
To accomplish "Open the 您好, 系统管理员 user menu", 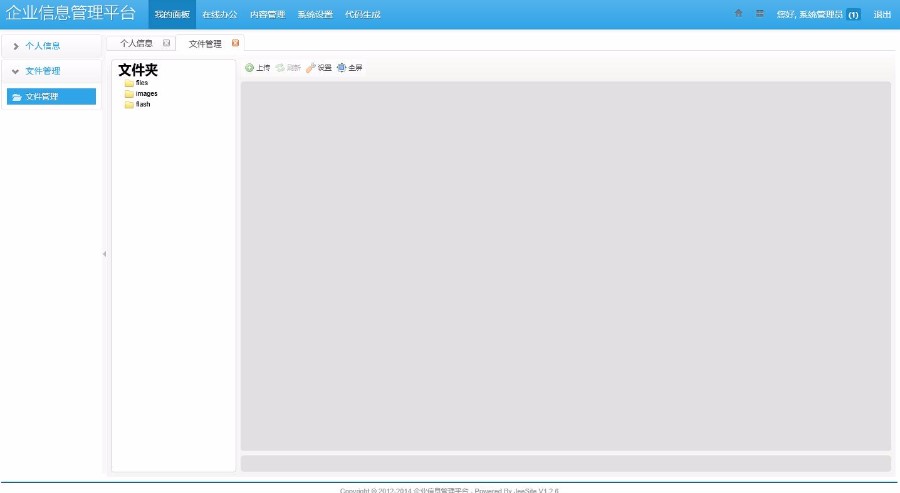I will (810, 14).
